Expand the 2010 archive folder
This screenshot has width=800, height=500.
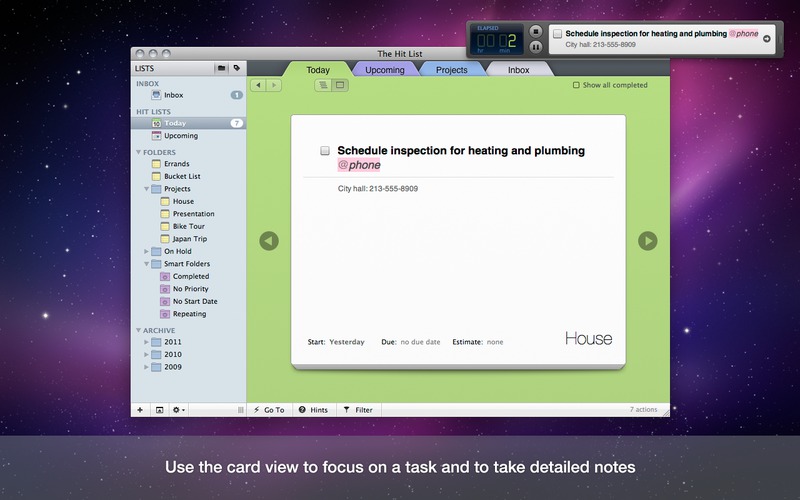146,354
